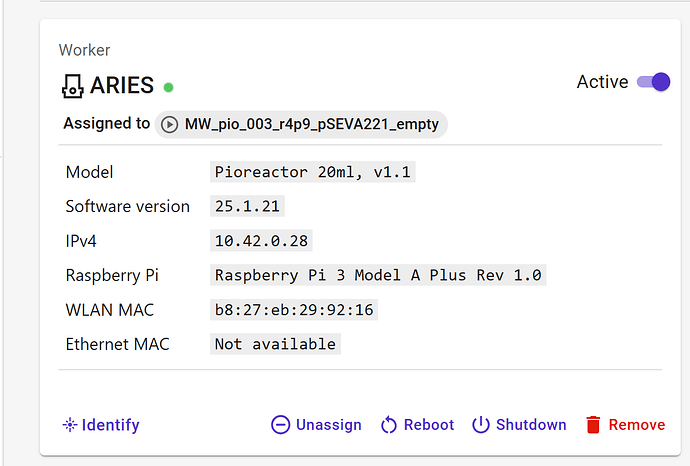The width and height of the screenshot is (690, 466).
Task: Reboot the ARIES worker
Action: tap(417, 425)
